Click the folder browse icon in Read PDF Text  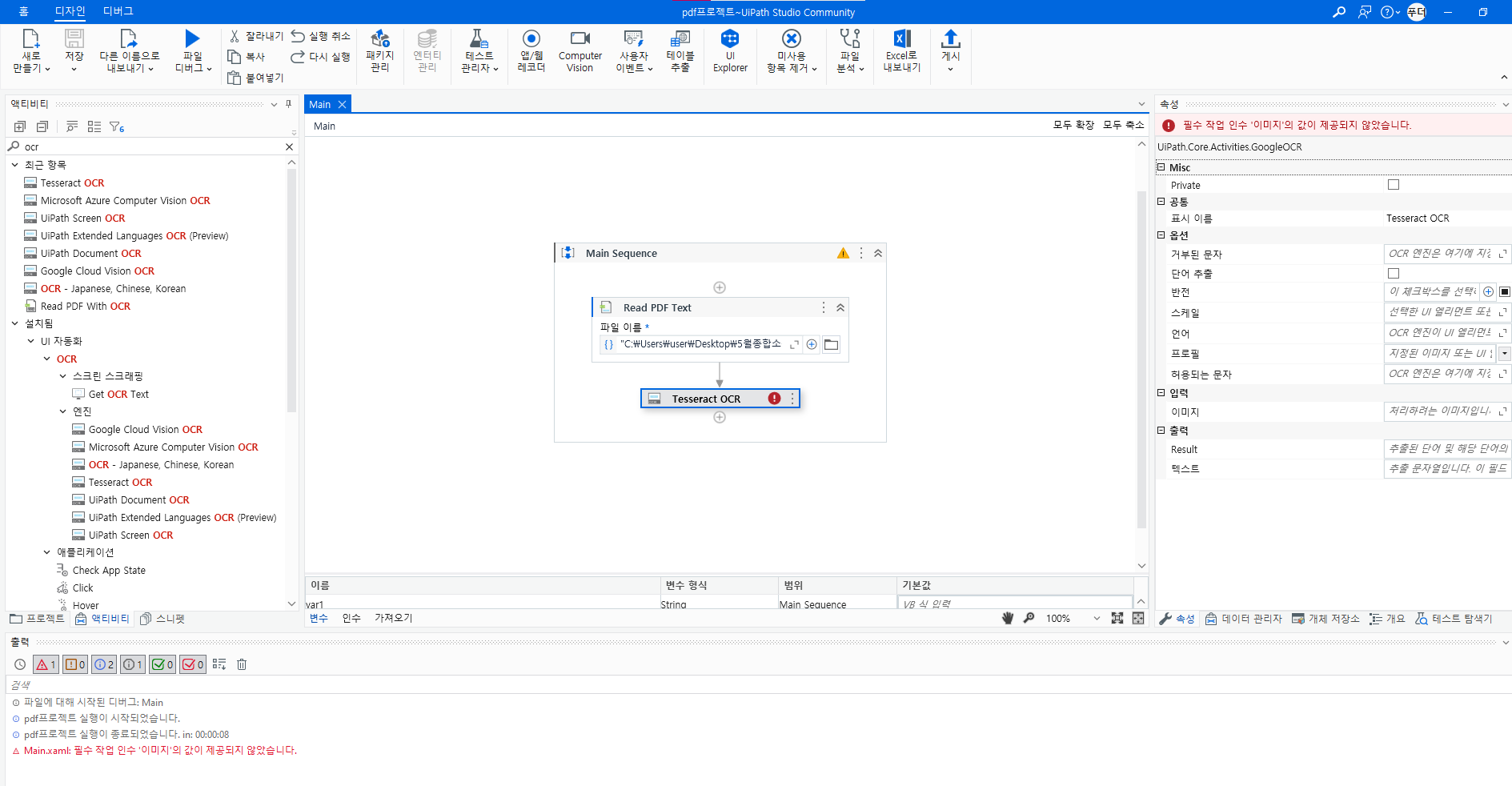tap(832, 344)
